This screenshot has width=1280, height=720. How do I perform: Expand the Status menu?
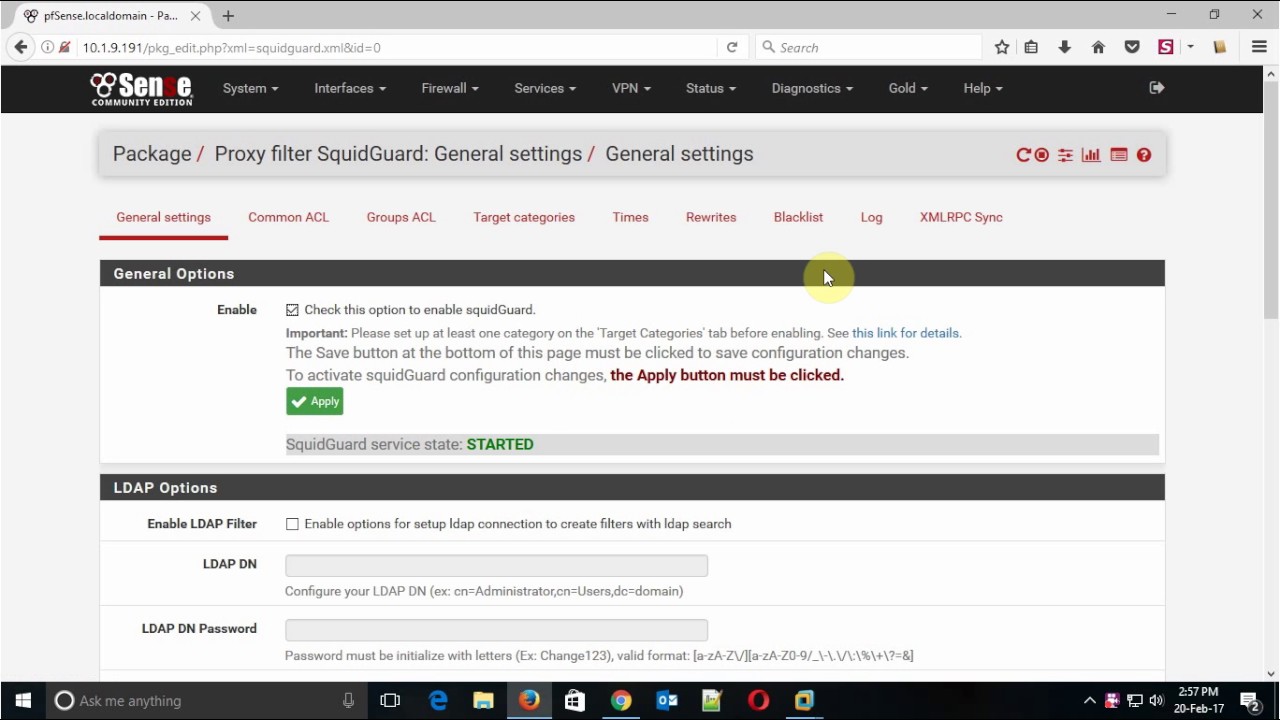point(711,88)
